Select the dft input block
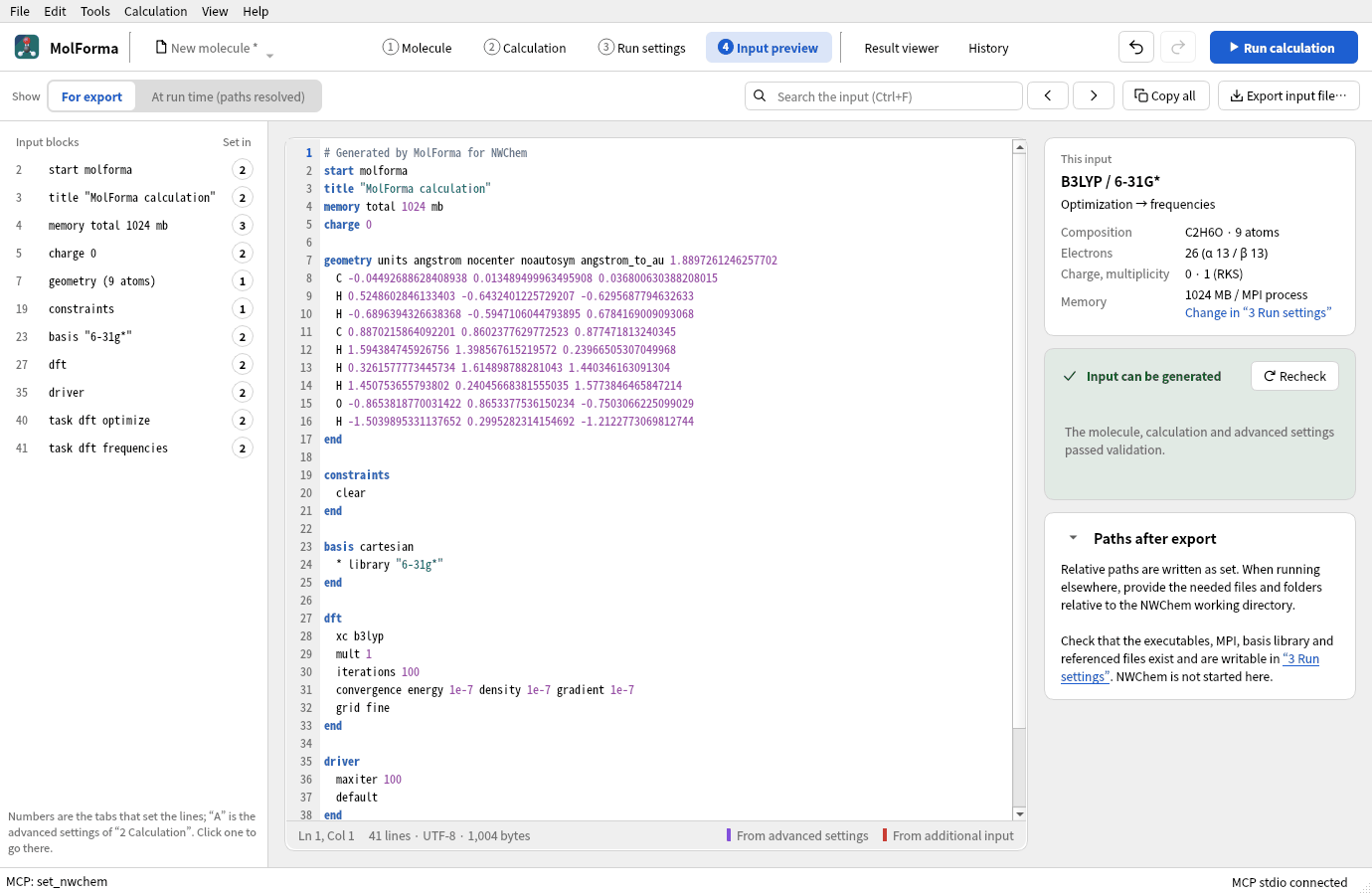Viewport: 1372px width, 895px height. click(133, 365)
